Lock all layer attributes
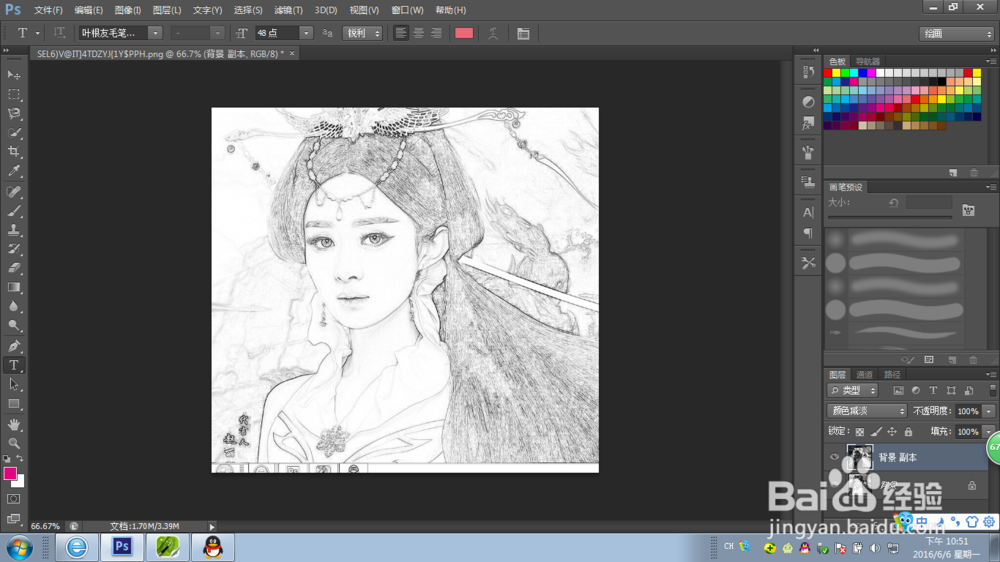1000x562 pixels. coord(908,432)
